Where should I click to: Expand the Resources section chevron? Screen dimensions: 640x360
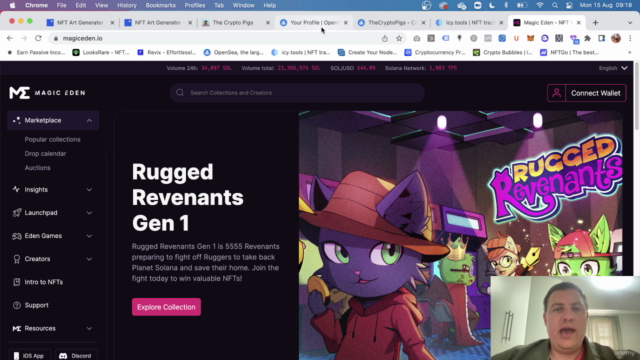pyautogui.click(x=89, y=329)
